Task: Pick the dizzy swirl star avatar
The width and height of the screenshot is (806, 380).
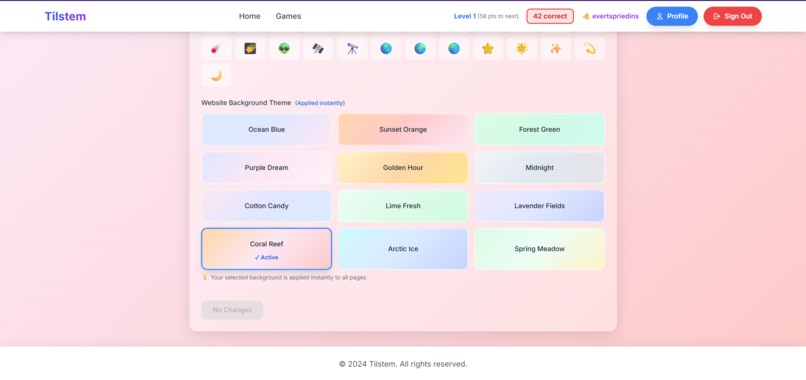Action: coord(590,49)
